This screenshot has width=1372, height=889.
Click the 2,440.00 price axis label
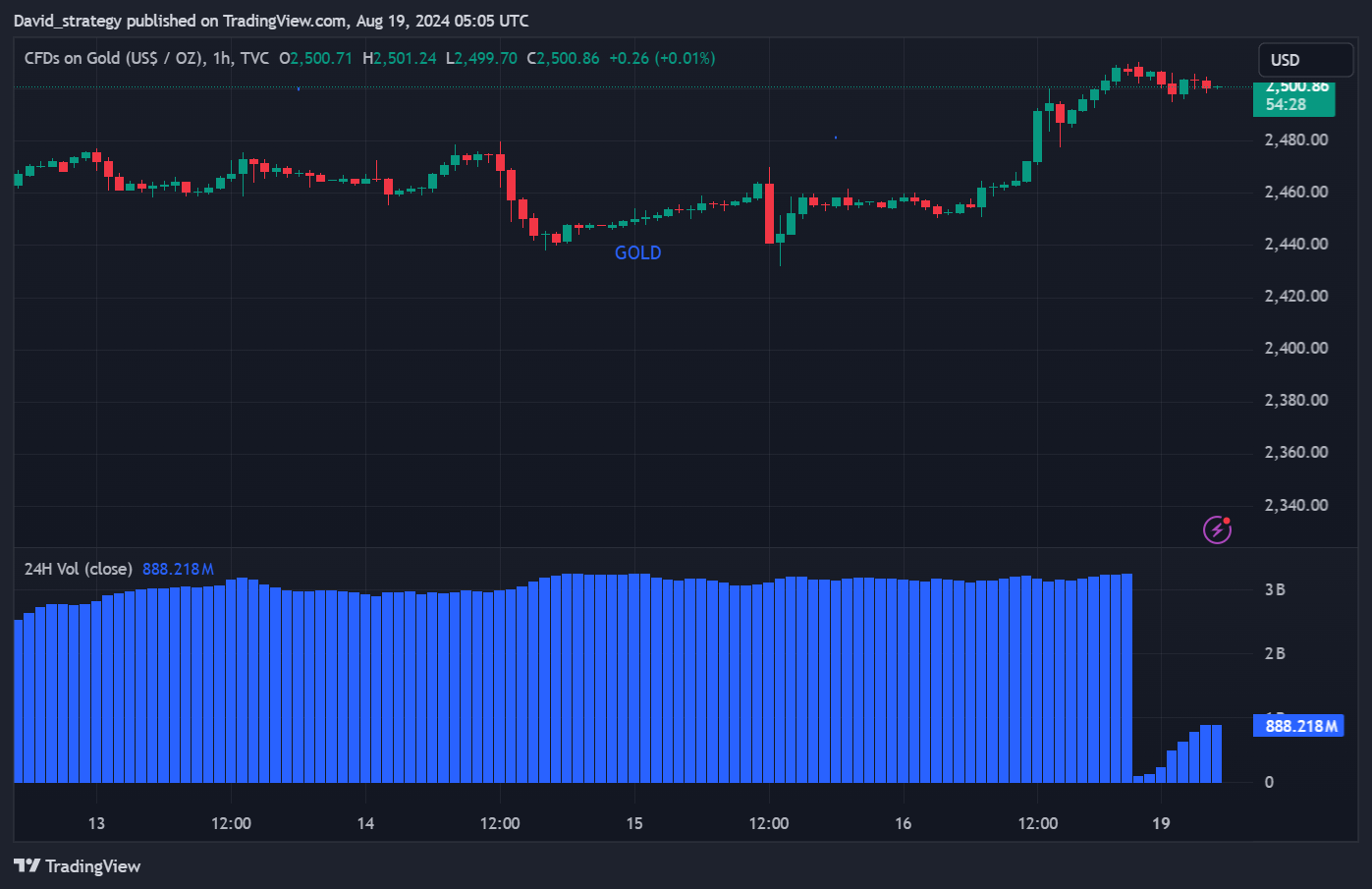click(x=1296, y=245)
